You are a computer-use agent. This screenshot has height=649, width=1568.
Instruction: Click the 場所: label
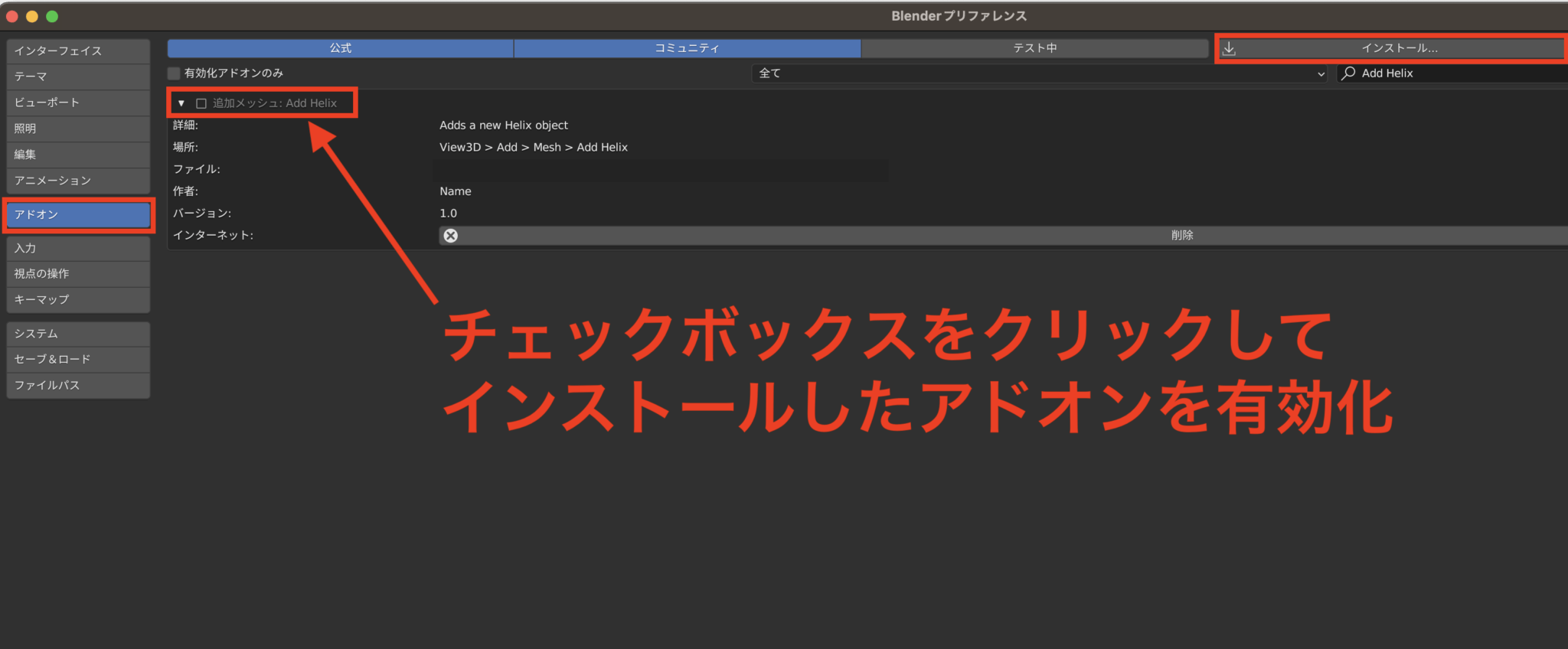click(185, 148)
